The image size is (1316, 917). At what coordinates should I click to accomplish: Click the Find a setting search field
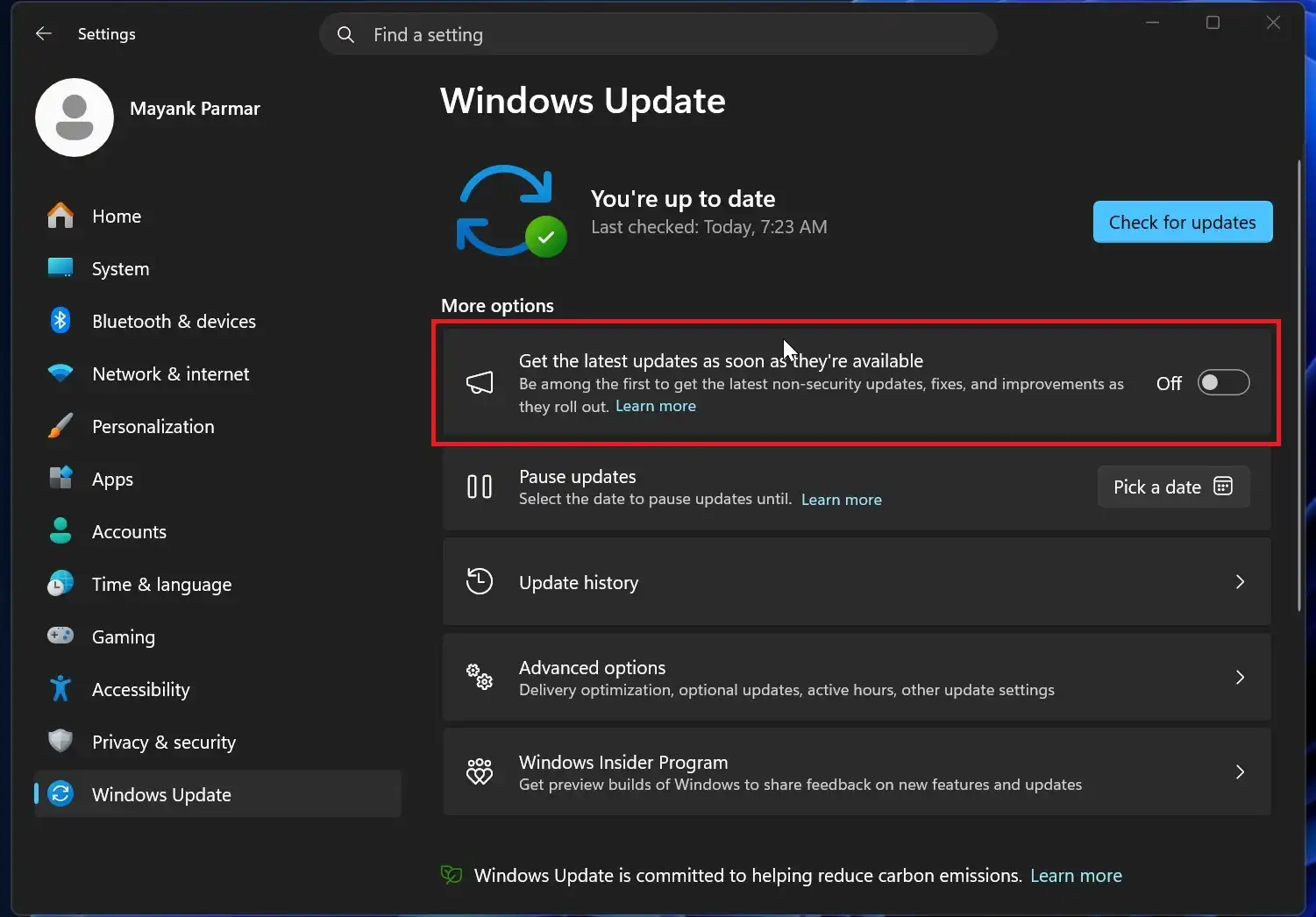pos(658,34)
